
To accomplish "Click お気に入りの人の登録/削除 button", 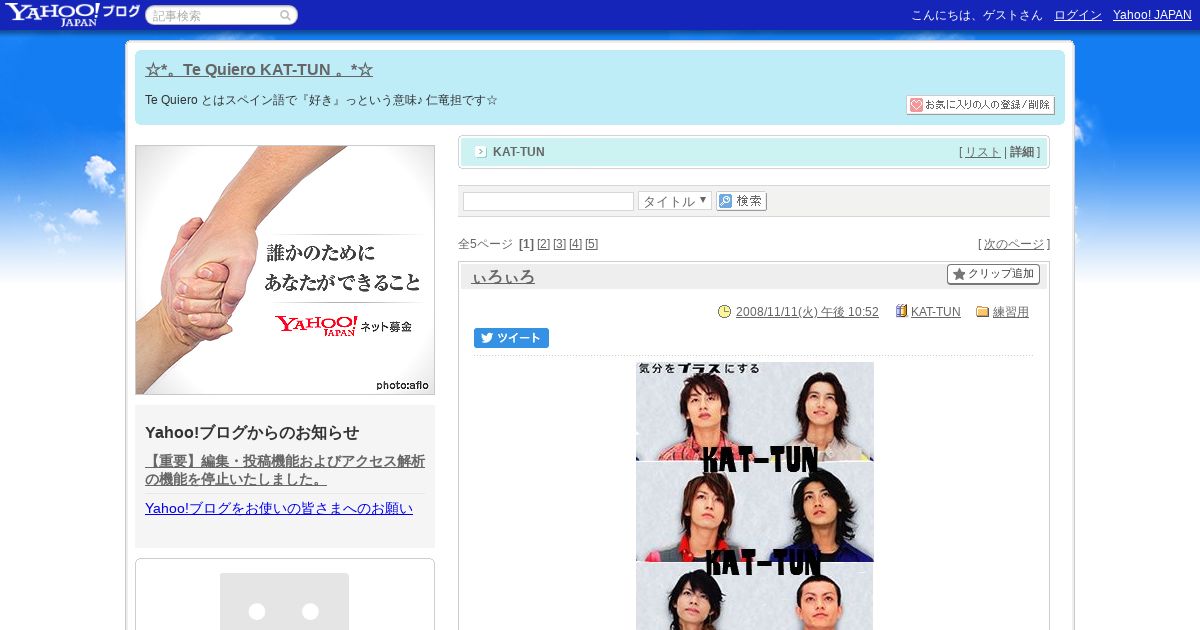I will 980,105.
